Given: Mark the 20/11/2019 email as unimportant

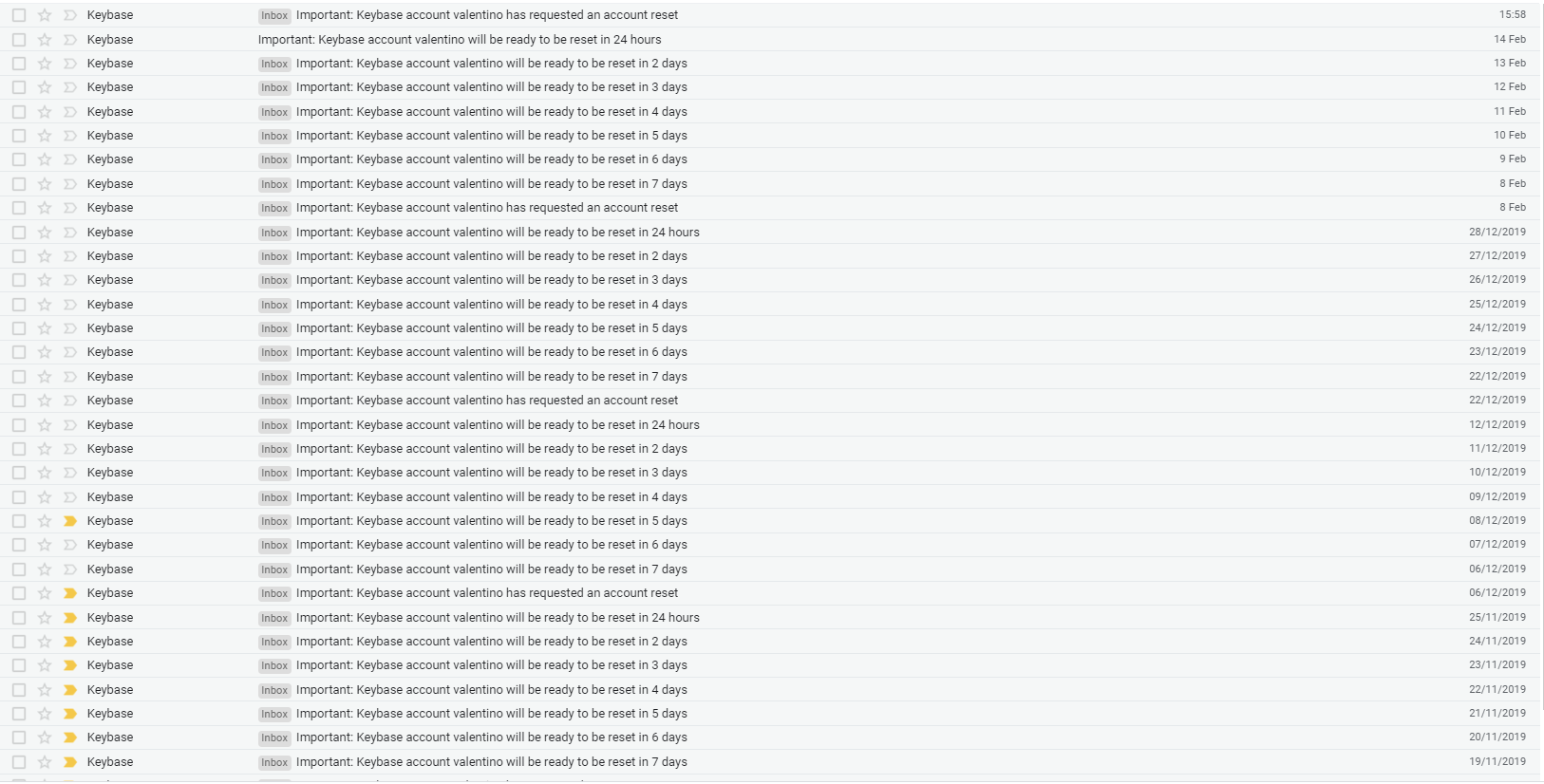Looking at the screenshot, I should 68,737.
